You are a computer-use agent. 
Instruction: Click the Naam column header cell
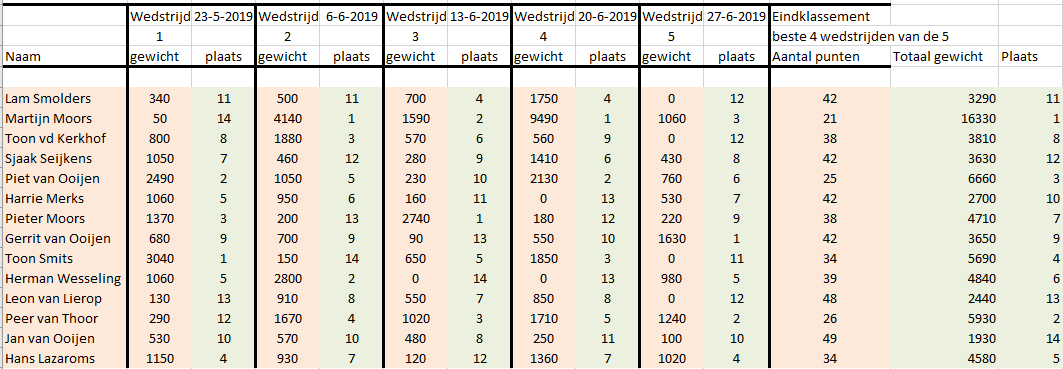click(x=65, y=57)
